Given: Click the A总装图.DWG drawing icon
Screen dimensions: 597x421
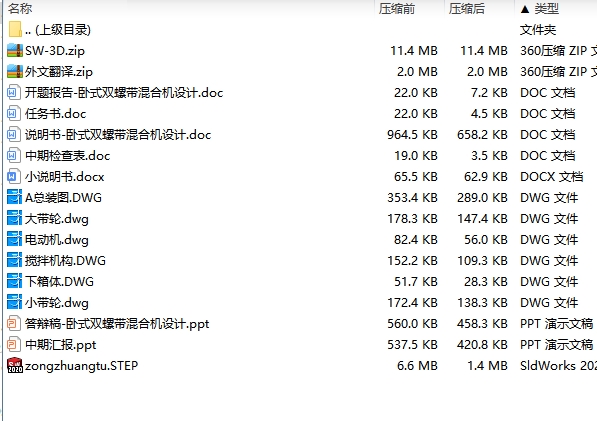Looking at the screenshot, I should 15,198.
